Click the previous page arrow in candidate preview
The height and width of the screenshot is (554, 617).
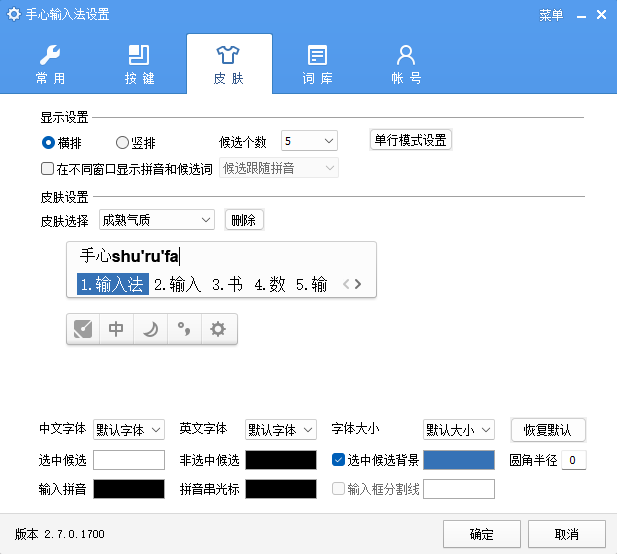(346, 284)
